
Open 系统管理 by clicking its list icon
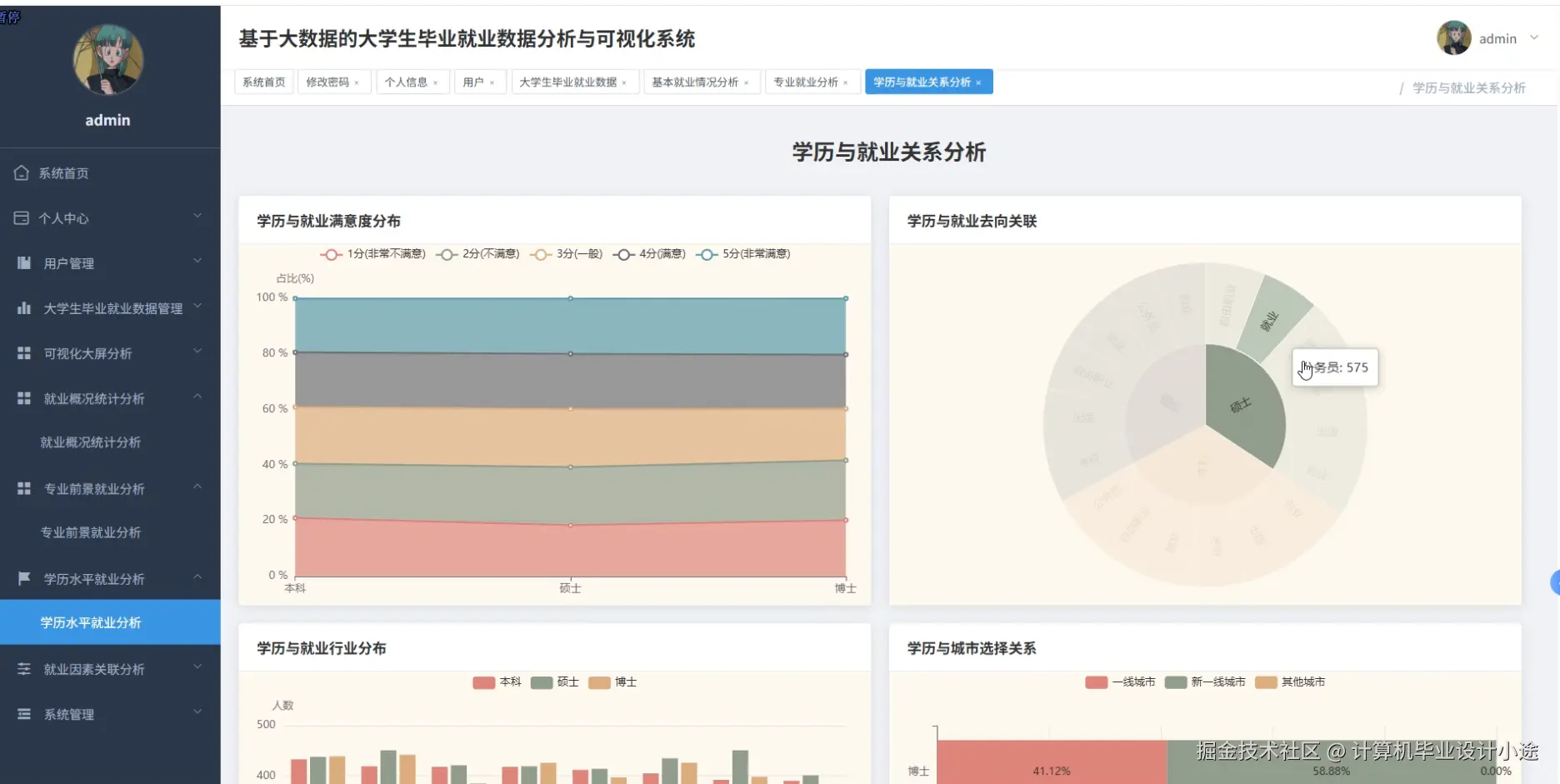pyautogui.click(x=22, y=713)
